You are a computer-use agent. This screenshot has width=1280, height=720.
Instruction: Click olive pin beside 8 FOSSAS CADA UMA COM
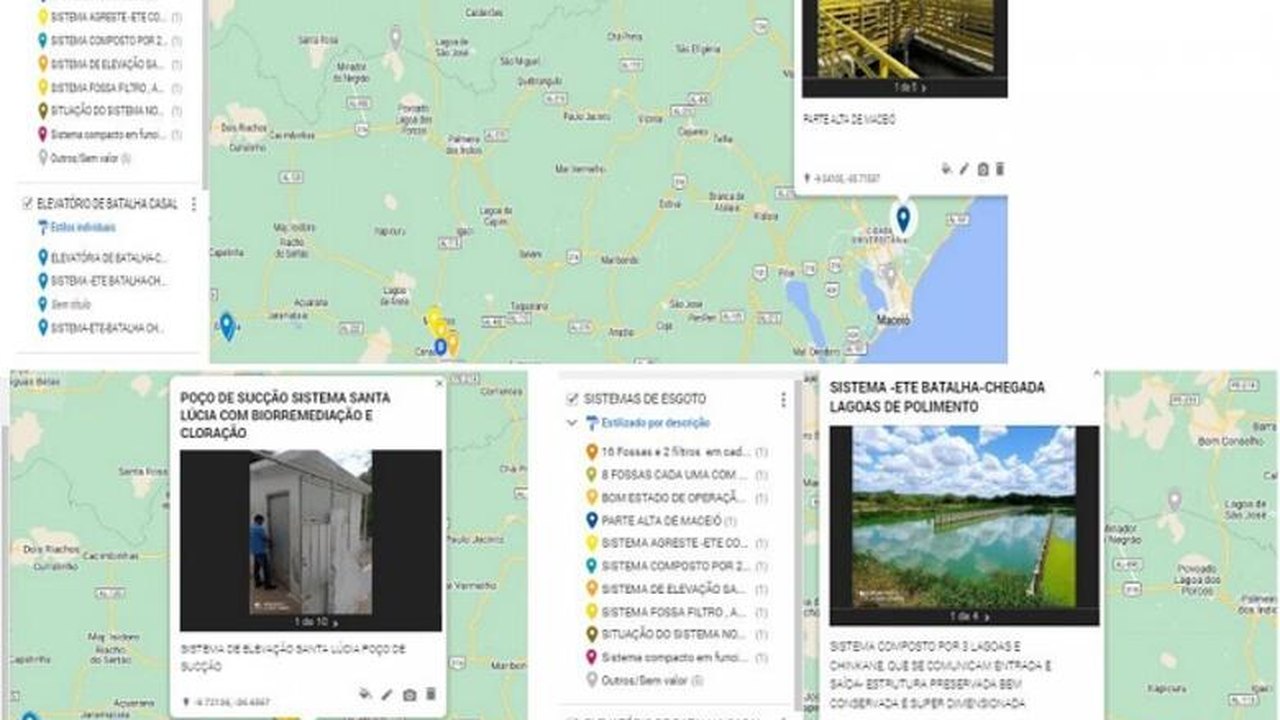[592, 475]
